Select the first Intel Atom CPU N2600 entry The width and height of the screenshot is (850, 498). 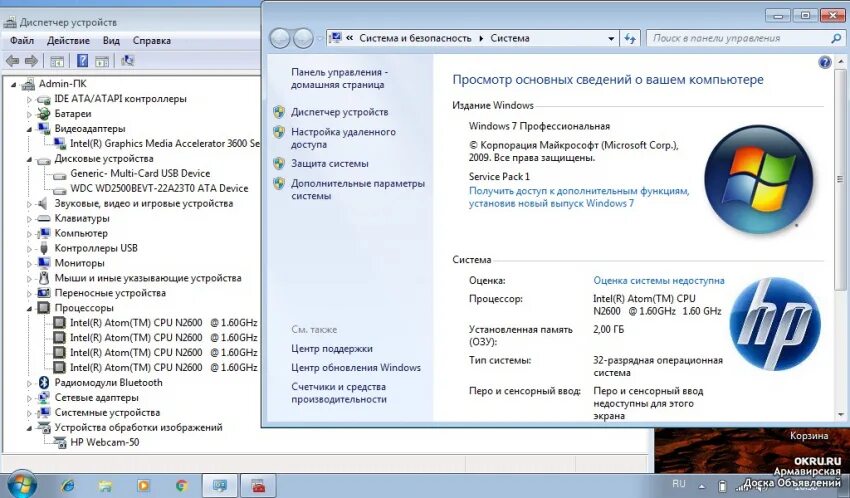click(163, 323)
